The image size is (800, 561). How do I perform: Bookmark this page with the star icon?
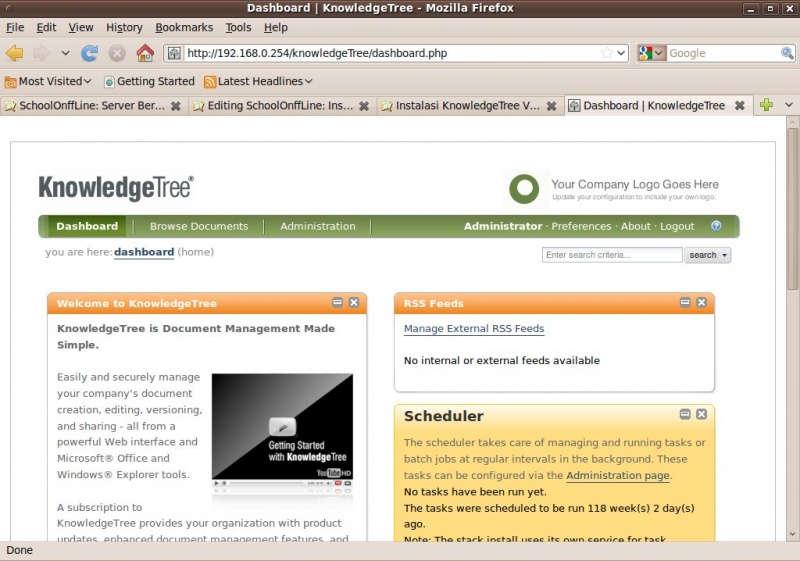pos(607,53)
